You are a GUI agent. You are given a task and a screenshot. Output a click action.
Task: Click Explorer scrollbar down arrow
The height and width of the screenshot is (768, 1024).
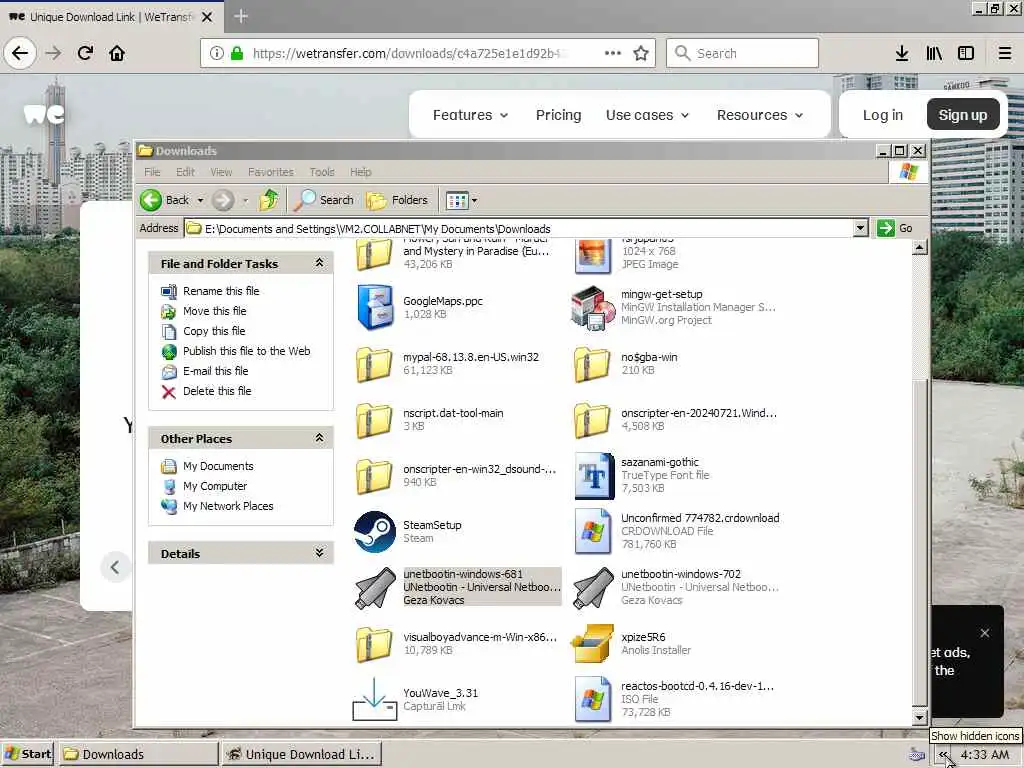pos(920,717)
